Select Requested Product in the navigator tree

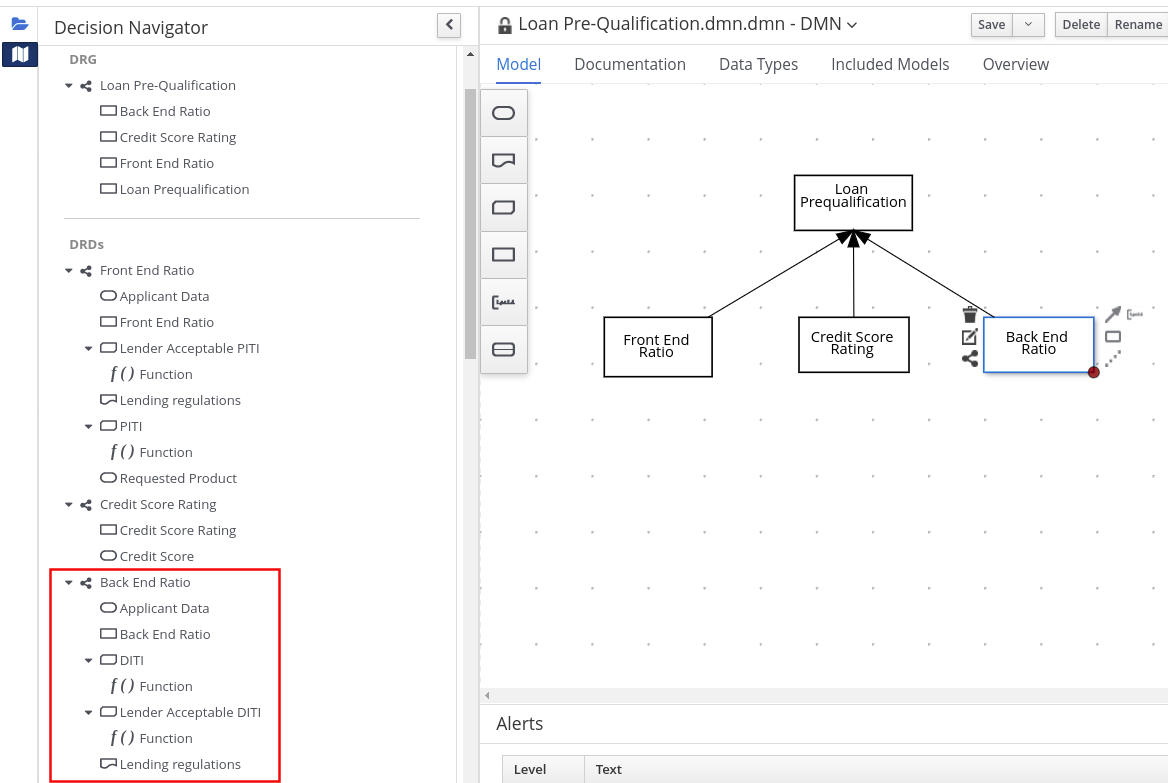click(x=177, y=478)
